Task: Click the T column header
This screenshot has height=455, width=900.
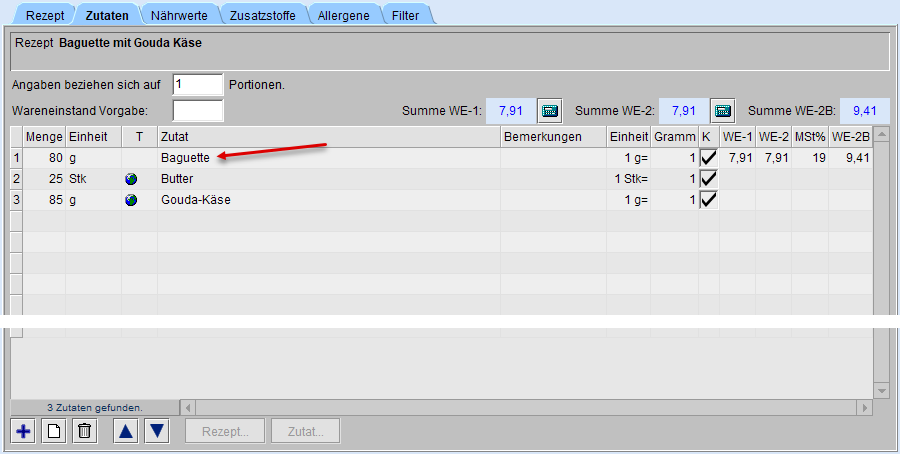Action: 139,137
